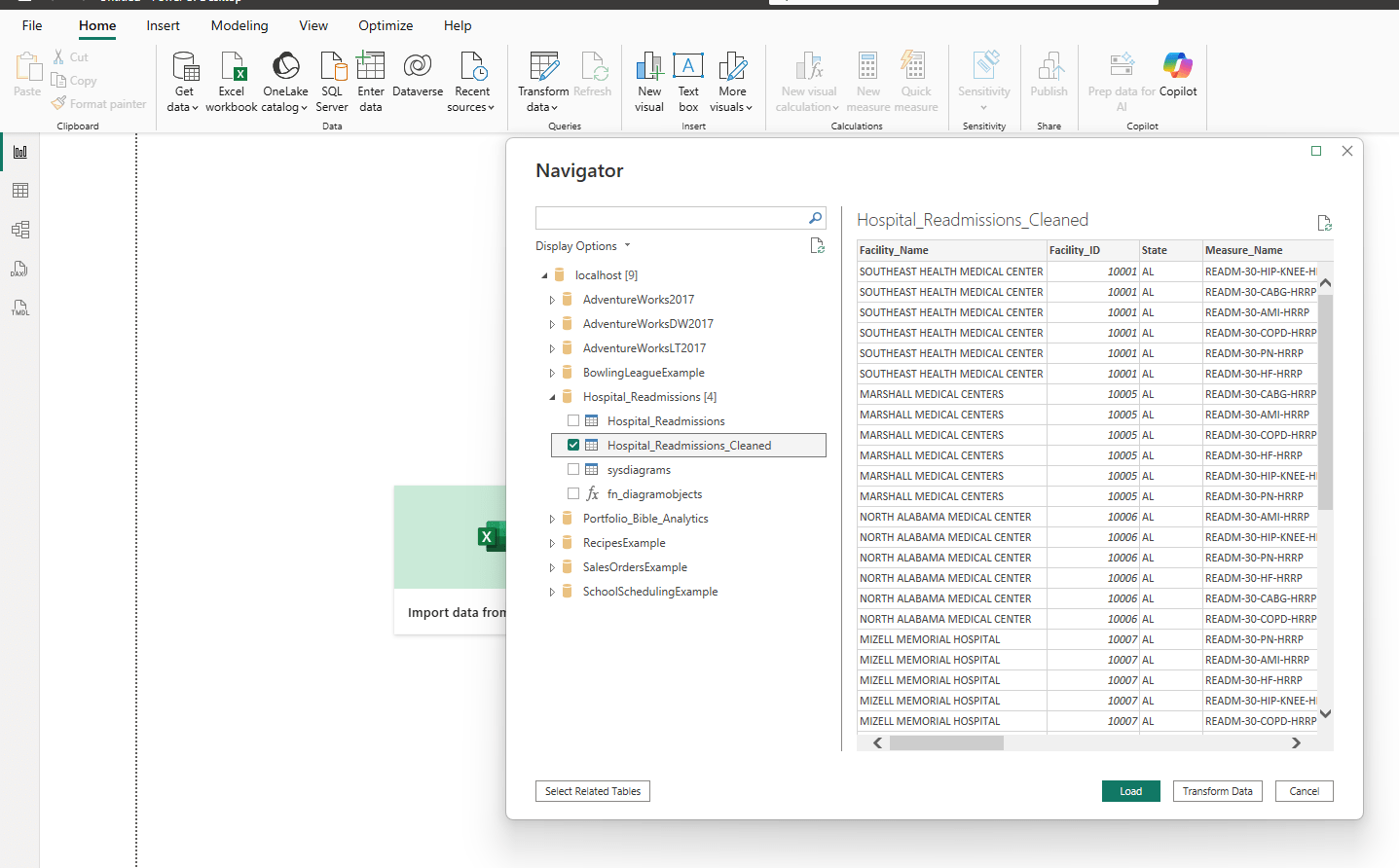Expand Portfolio_Bible_Analytics database node

pyautogui.click(x=552, y=519)
